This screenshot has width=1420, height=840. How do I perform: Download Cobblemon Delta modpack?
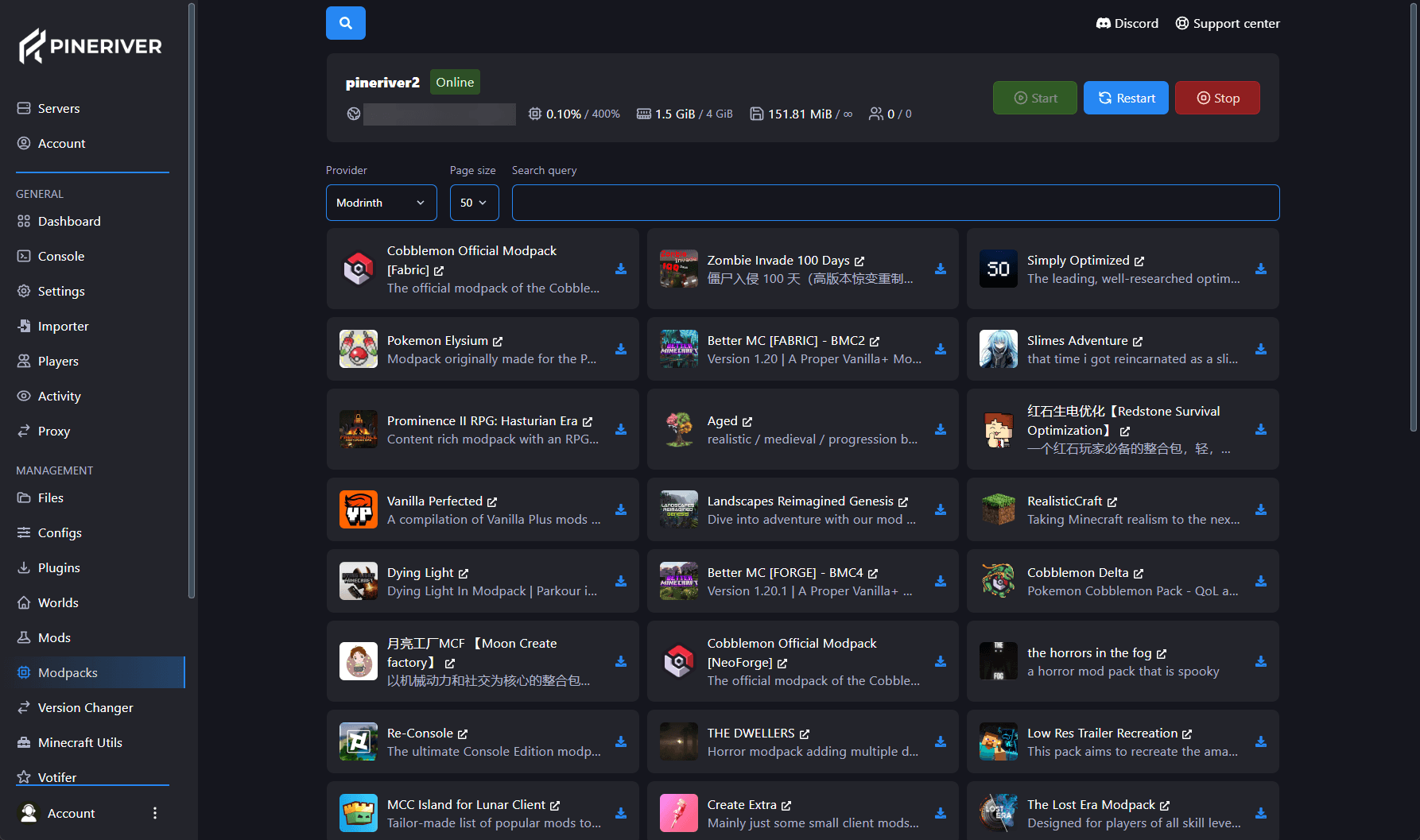tap(1261, 582)
